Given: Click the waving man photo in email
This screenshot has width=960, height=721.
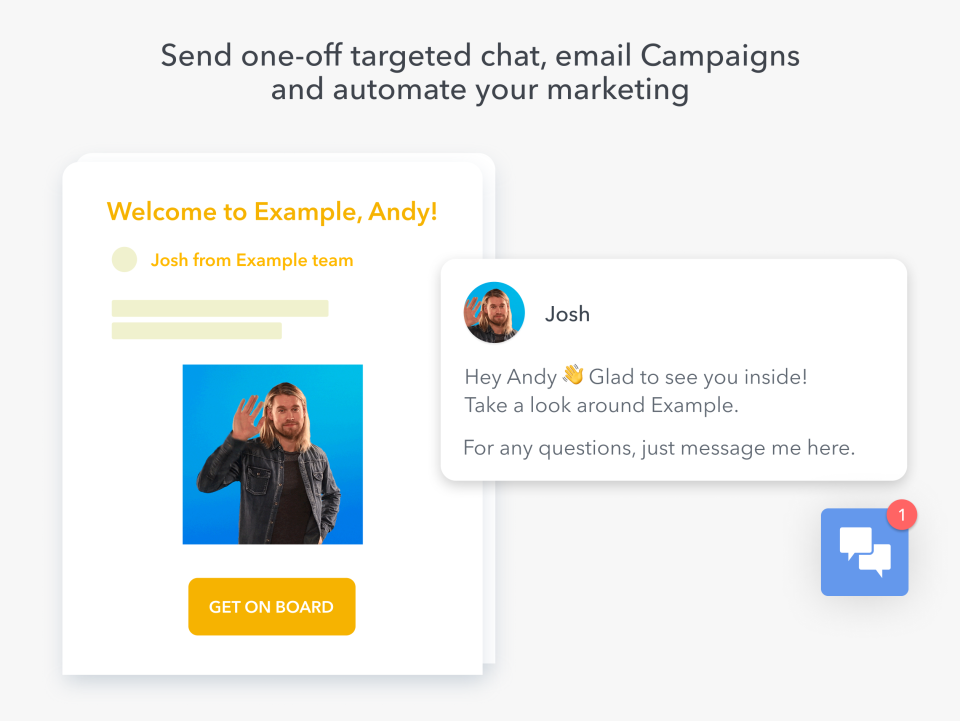Looking at the screenshot, I should pos(272,454).
